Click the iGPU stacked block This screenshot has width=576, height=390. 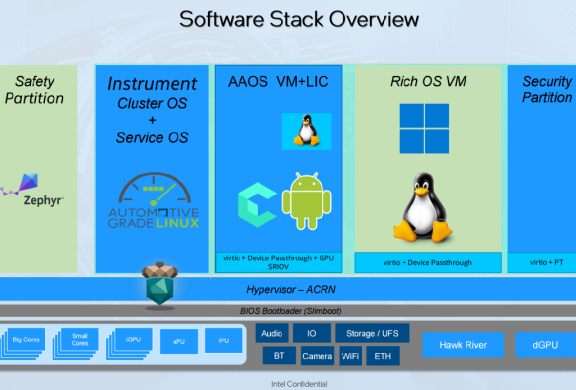point(129,343)
